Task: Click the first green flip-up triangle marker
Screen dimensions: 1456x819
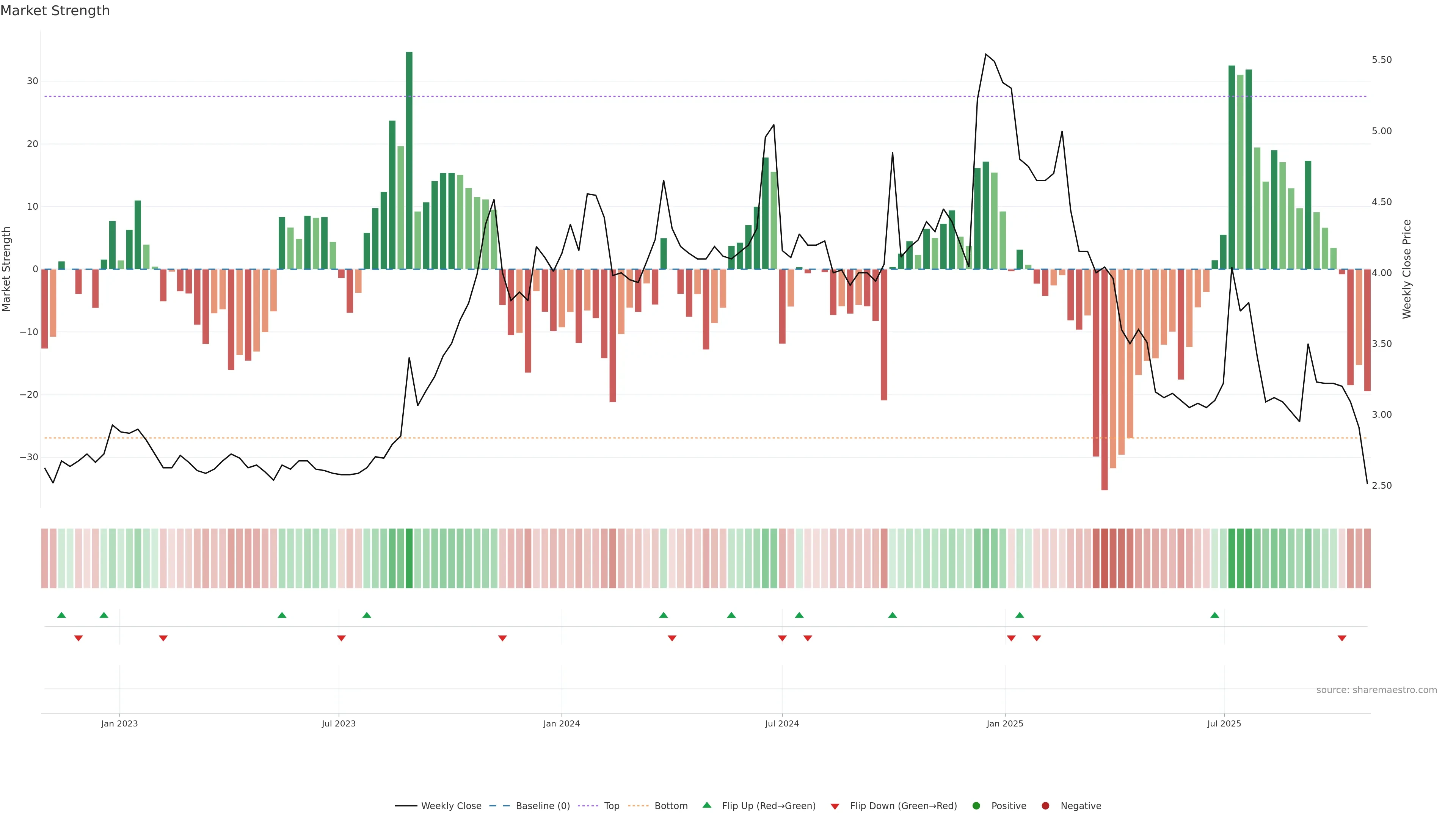Action: [x=61, y=615]
